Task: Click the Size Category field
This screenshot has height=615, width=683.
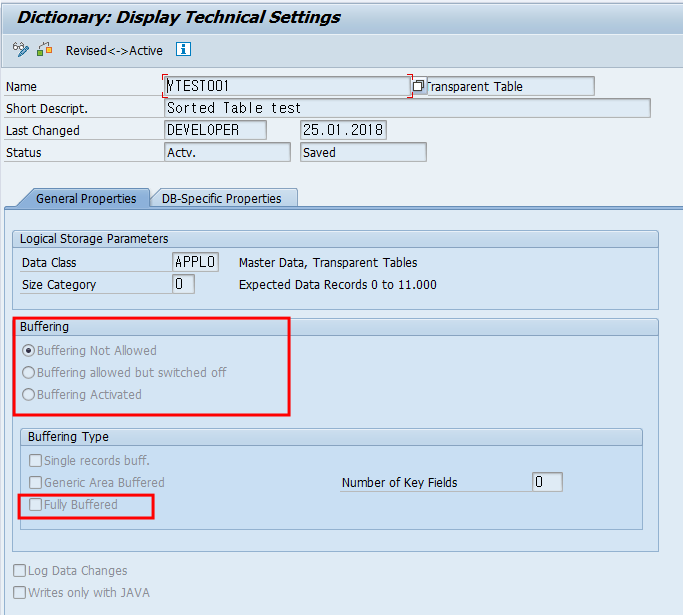Action: 183,284
